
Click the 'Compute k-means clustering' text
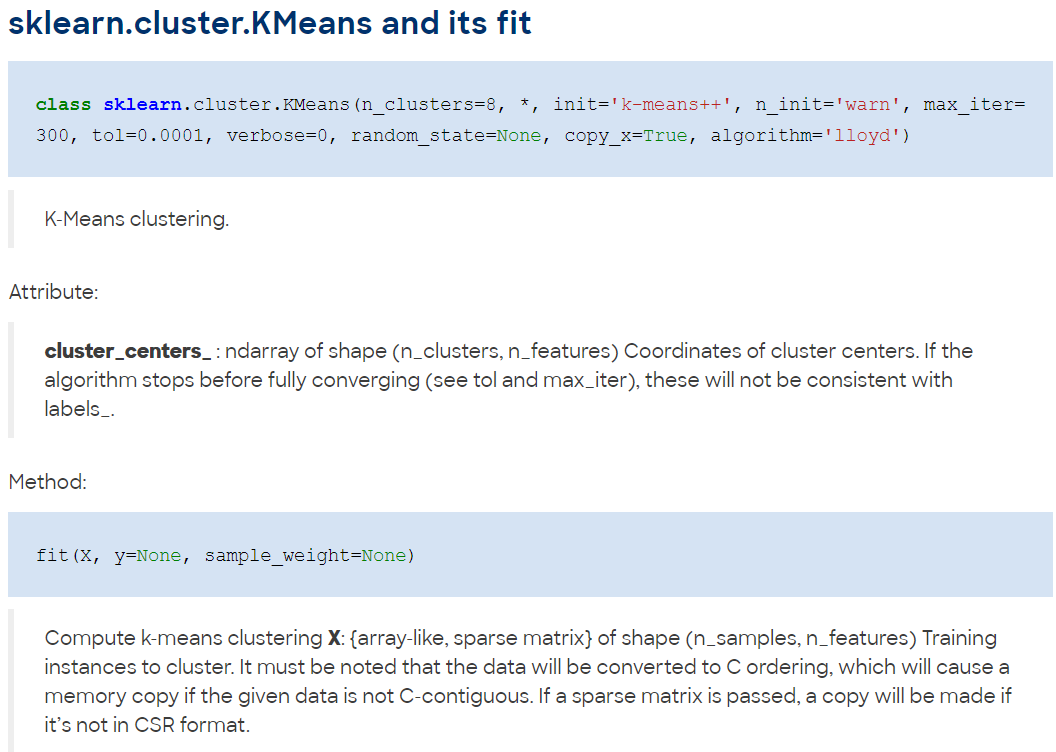(183, 638)
